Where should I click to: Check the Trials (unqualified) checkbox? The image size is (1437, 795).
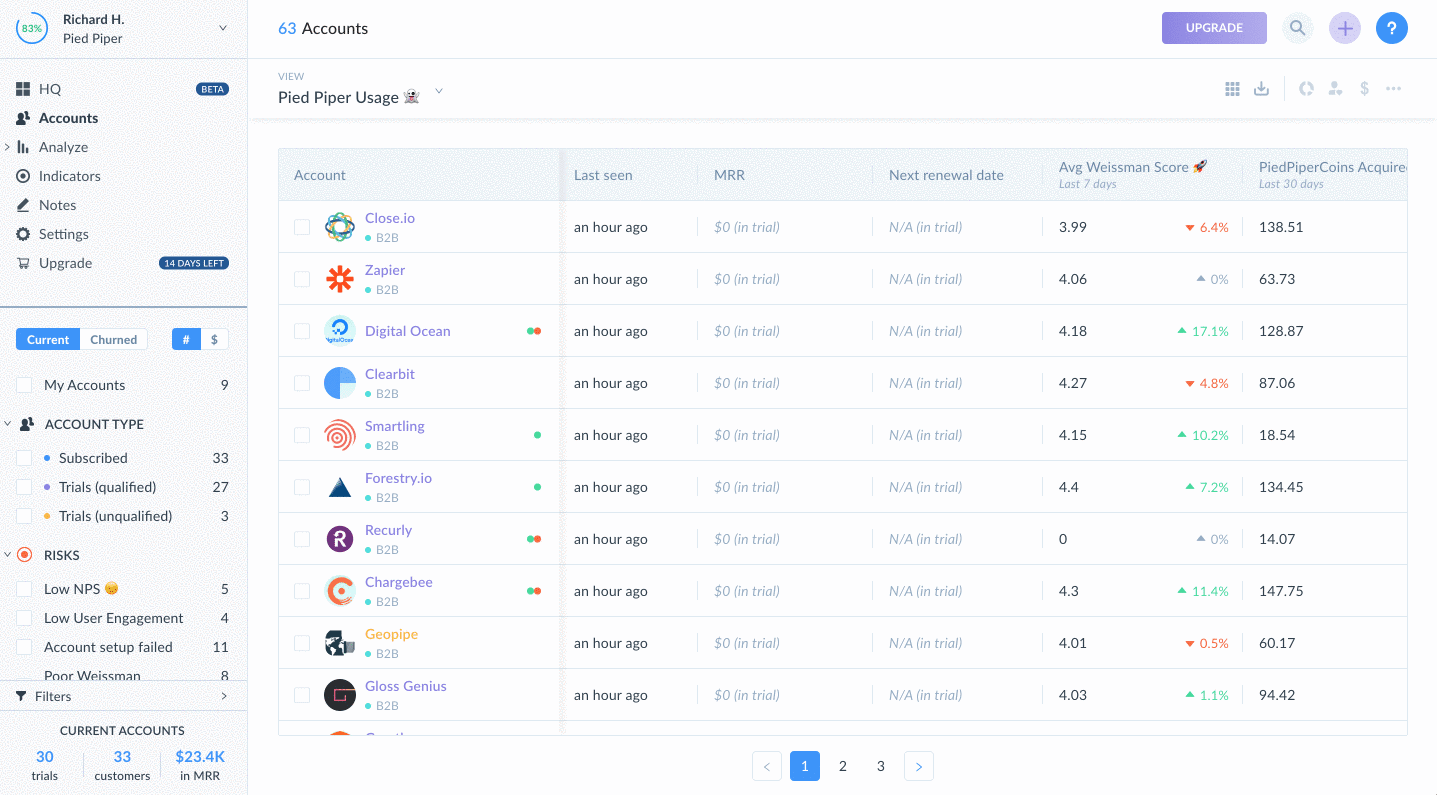[x=24, y=516]
